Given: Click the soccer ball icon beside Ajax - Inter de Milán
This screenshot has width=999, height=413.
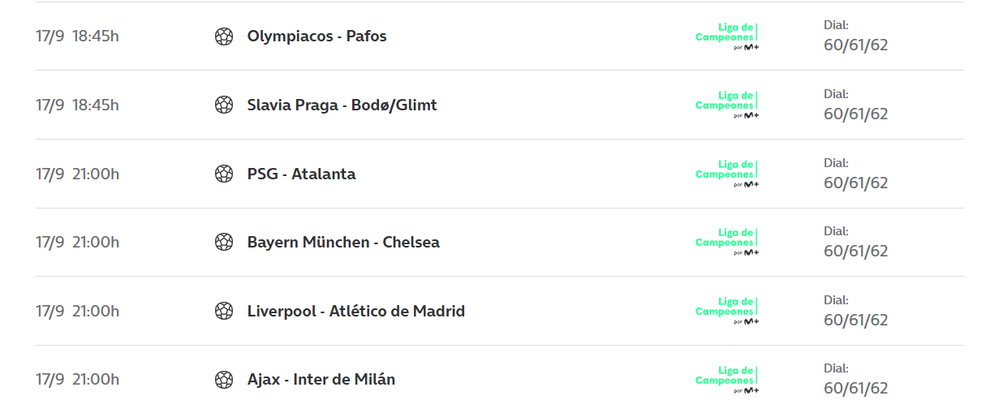Looking at the screenshot, I should (224, 380).
